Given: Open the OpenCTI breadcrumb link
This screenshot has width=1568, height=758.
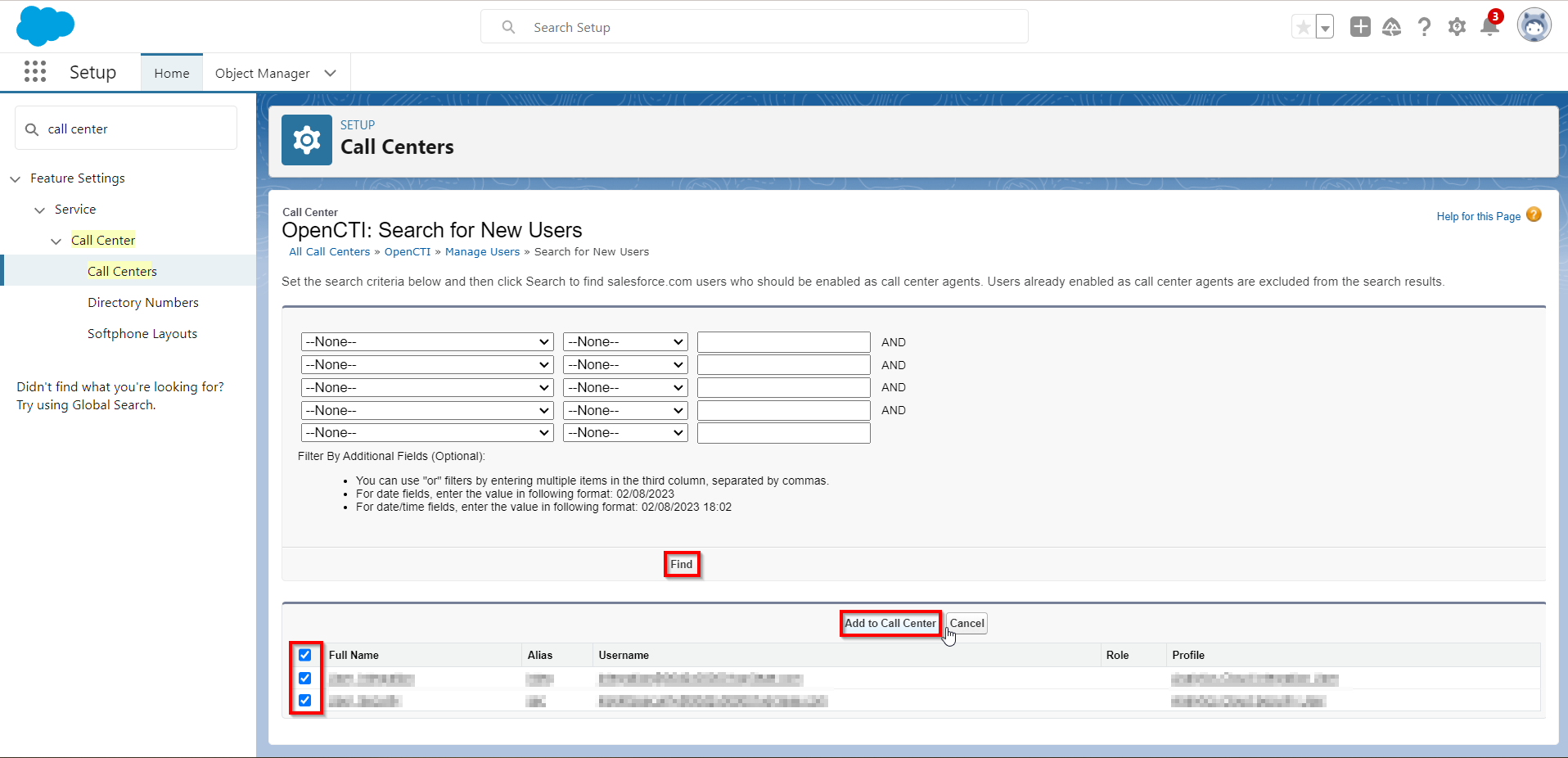Looking at the screenshot, I should [408, 252].
